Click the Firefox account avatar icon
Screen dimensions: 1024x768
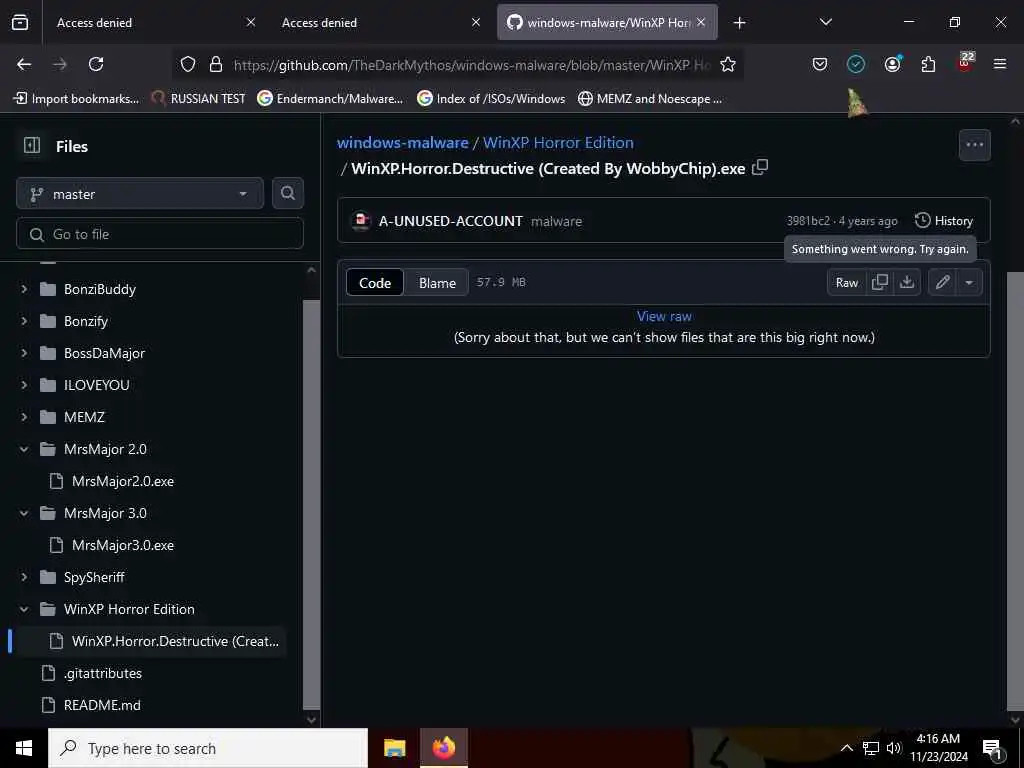[892, 64]
